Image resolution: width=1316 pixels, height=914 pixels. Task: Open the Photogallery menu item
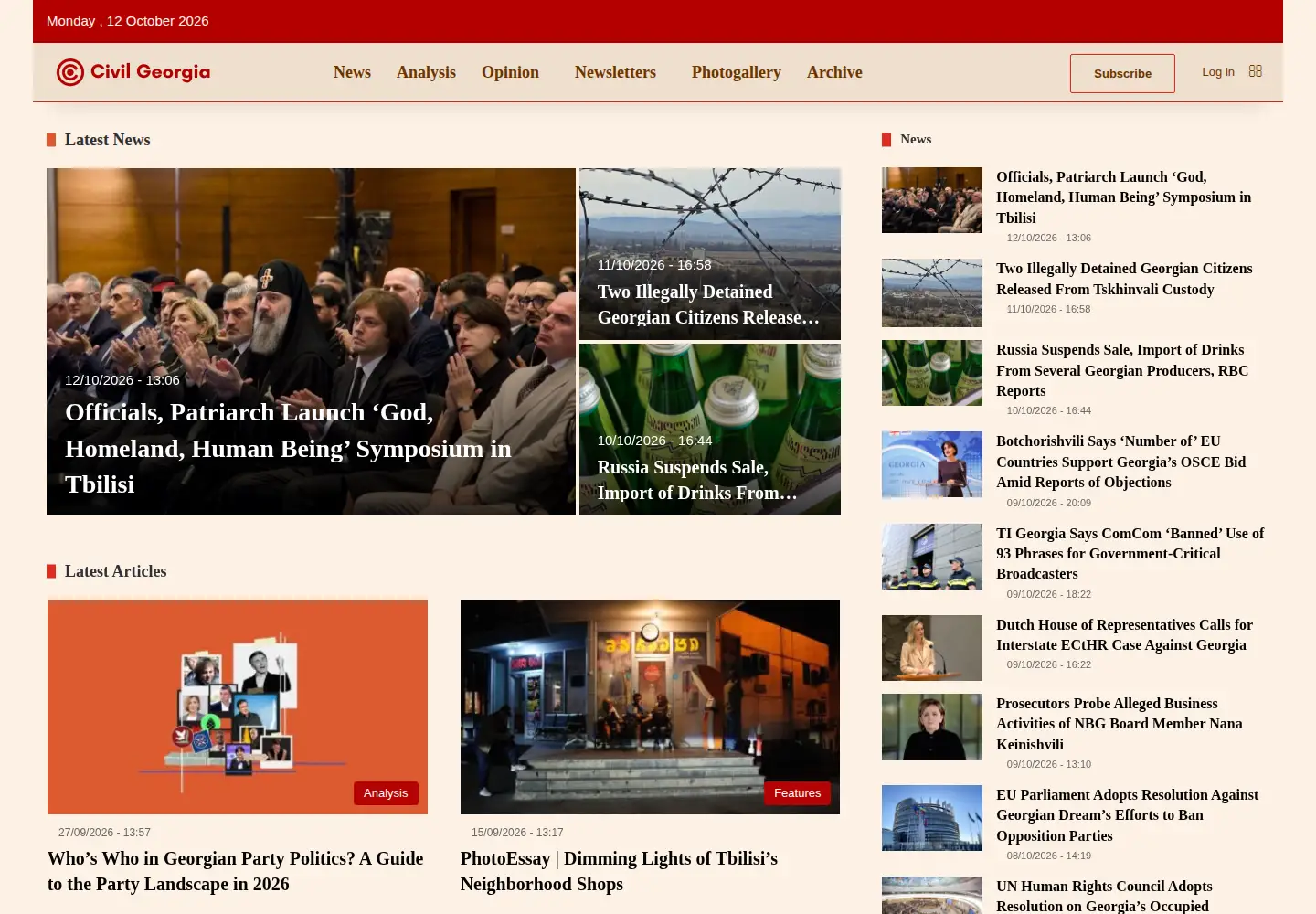tap(737, 72)
